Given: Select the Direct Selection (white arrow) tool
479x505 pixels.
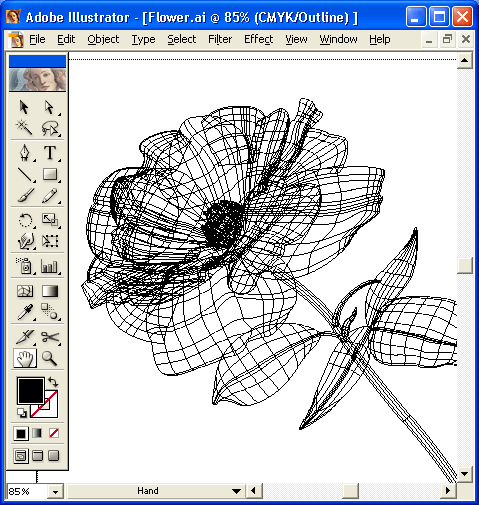Looking at the screenshot, I should pos(50,107).
